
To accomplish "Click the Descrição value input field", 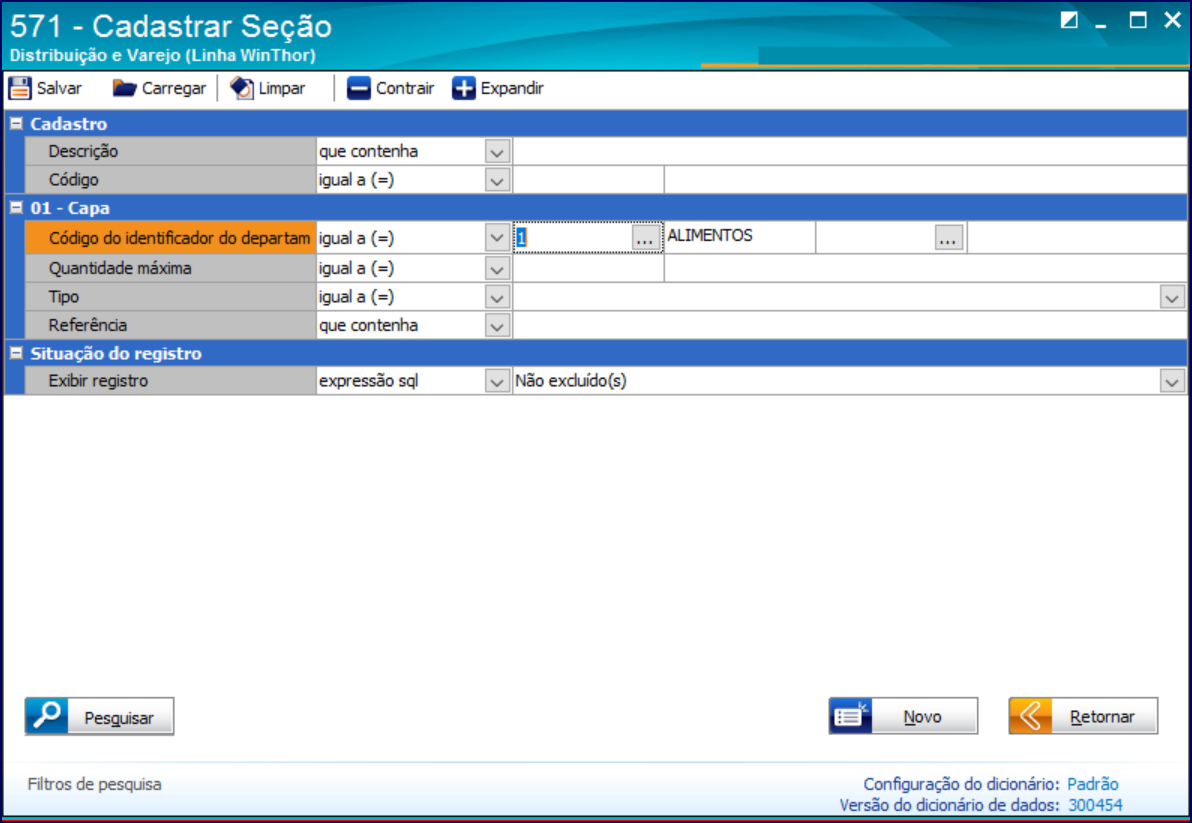I will click(850, 151).
